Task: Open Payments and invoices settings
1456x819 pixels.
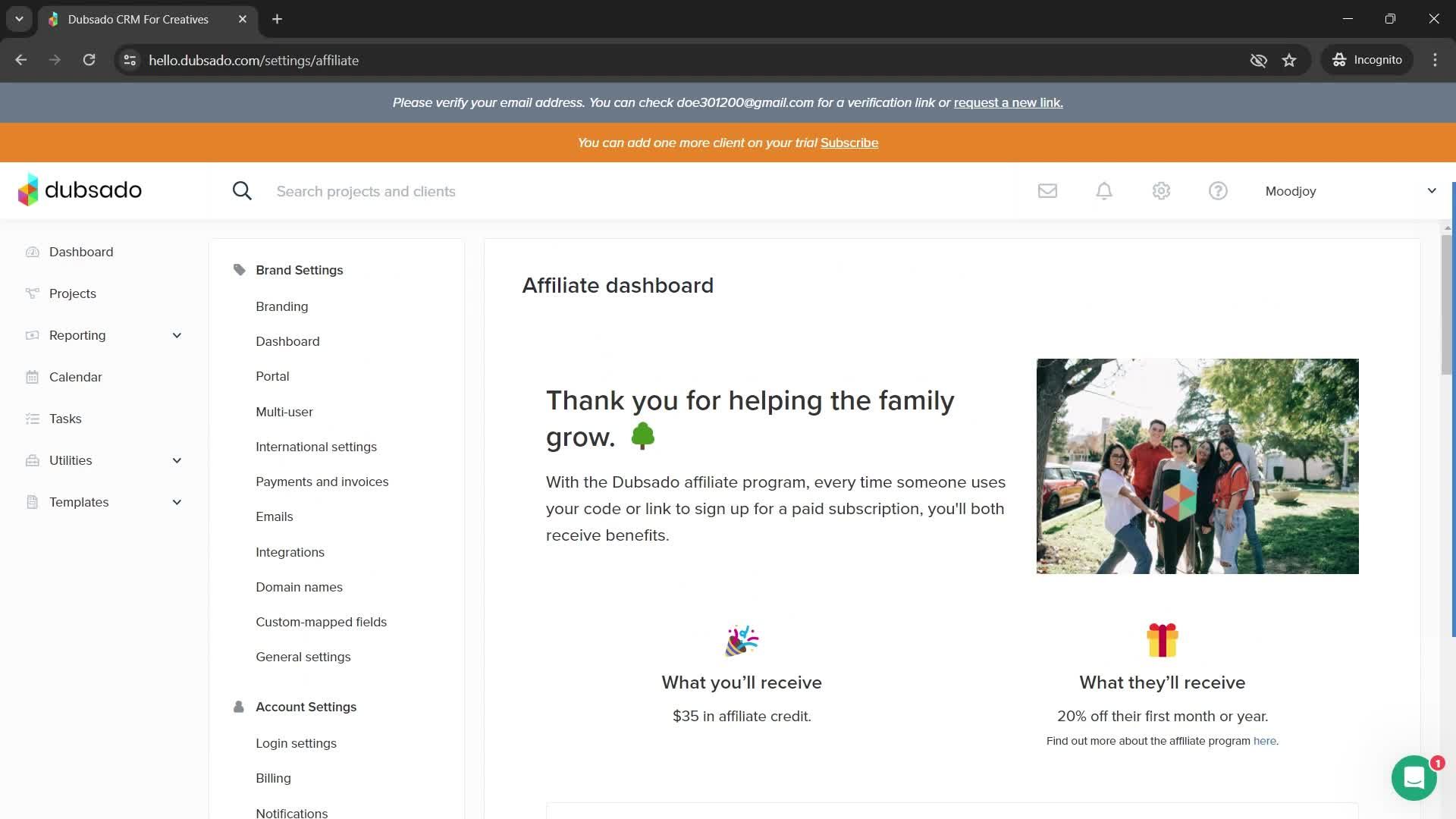Action: (x=322, y=482)
